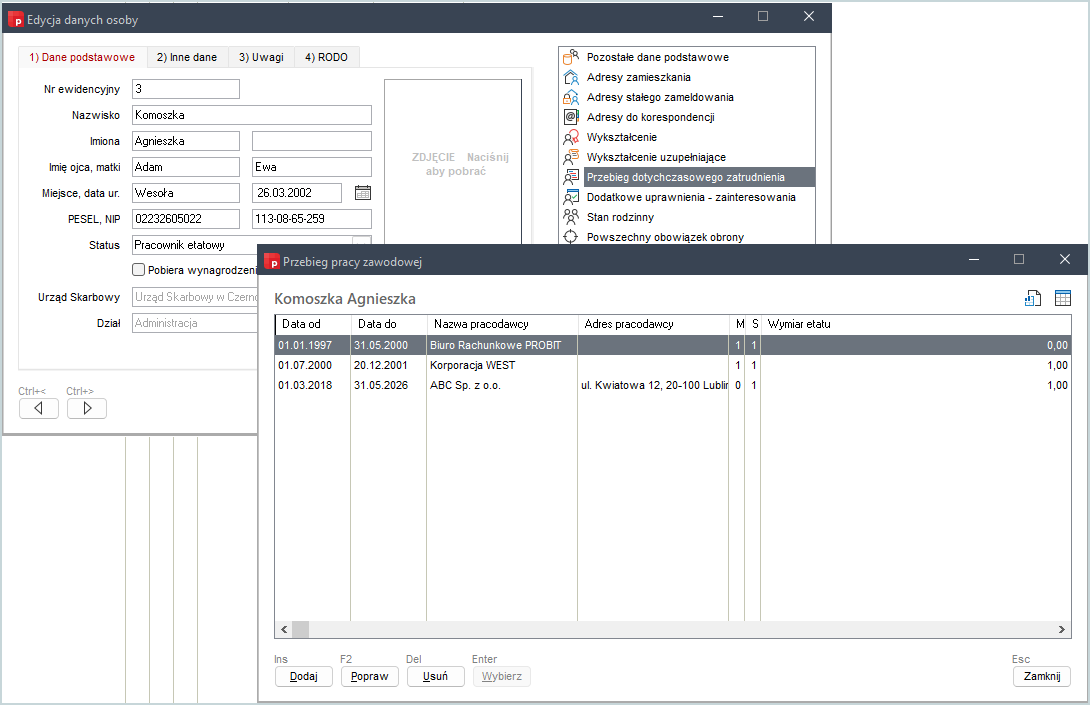The height and width of the screenshot is (705, 1090).
Task: Click the Nr ewidencyjny input field
Action: point(186,89)
